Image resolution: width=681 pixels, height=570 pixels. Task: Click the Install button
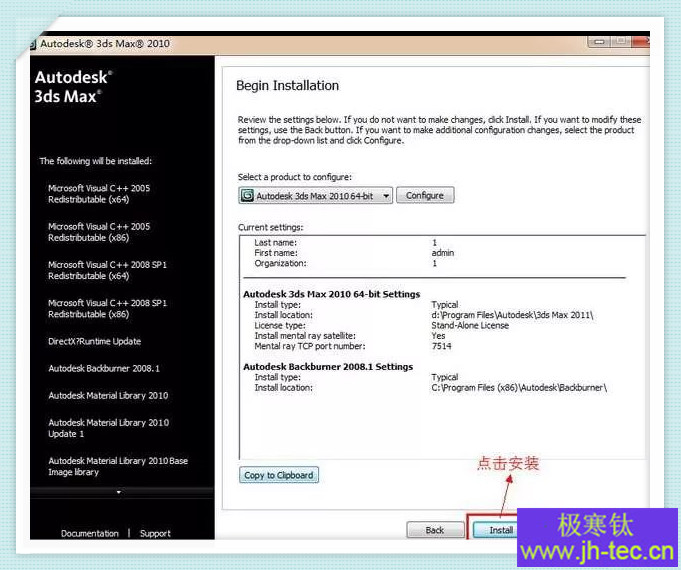496,530
